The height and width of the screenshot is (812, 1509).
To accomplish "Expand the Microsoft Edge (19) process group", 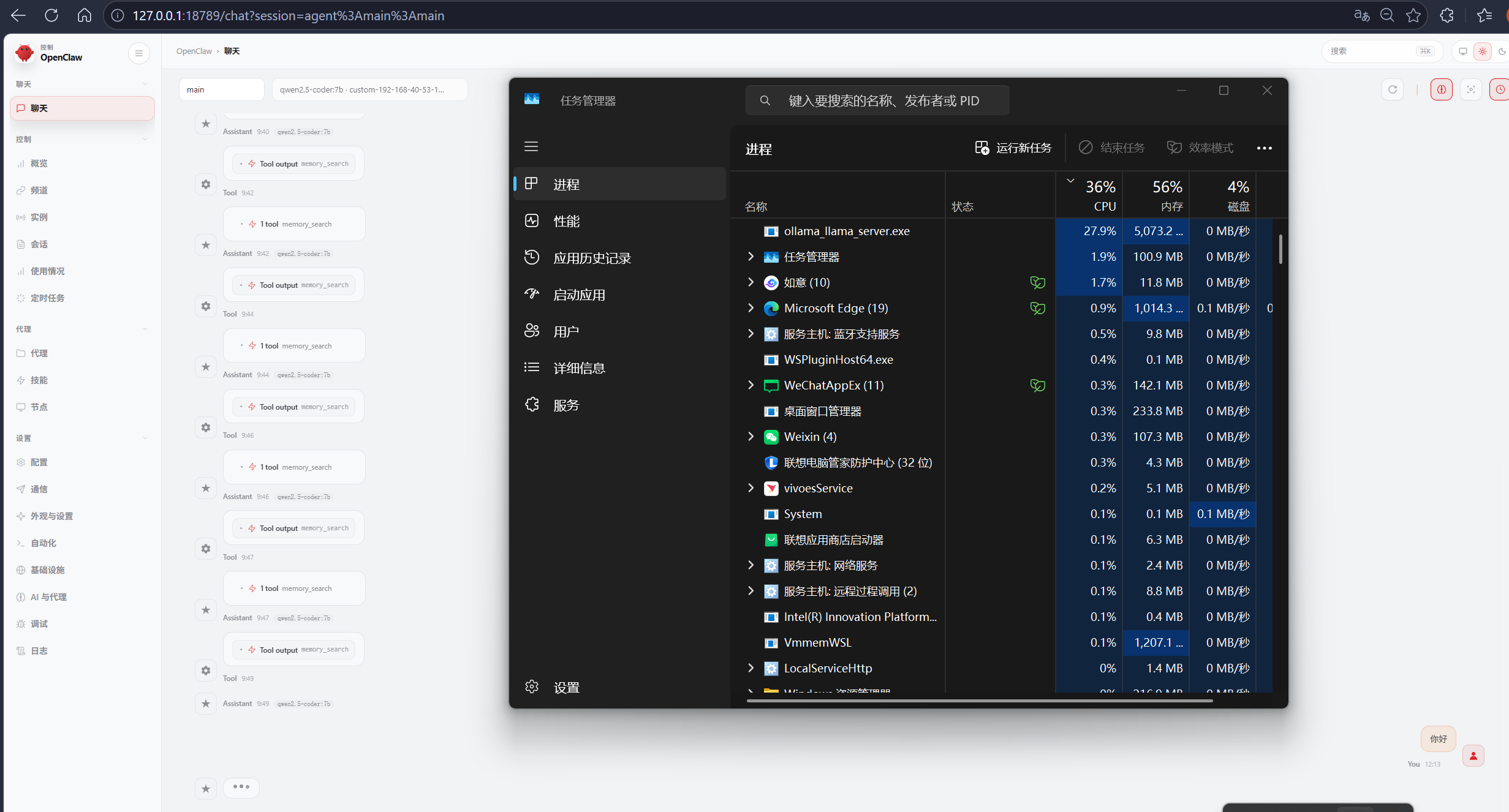I will coord(751,308).
